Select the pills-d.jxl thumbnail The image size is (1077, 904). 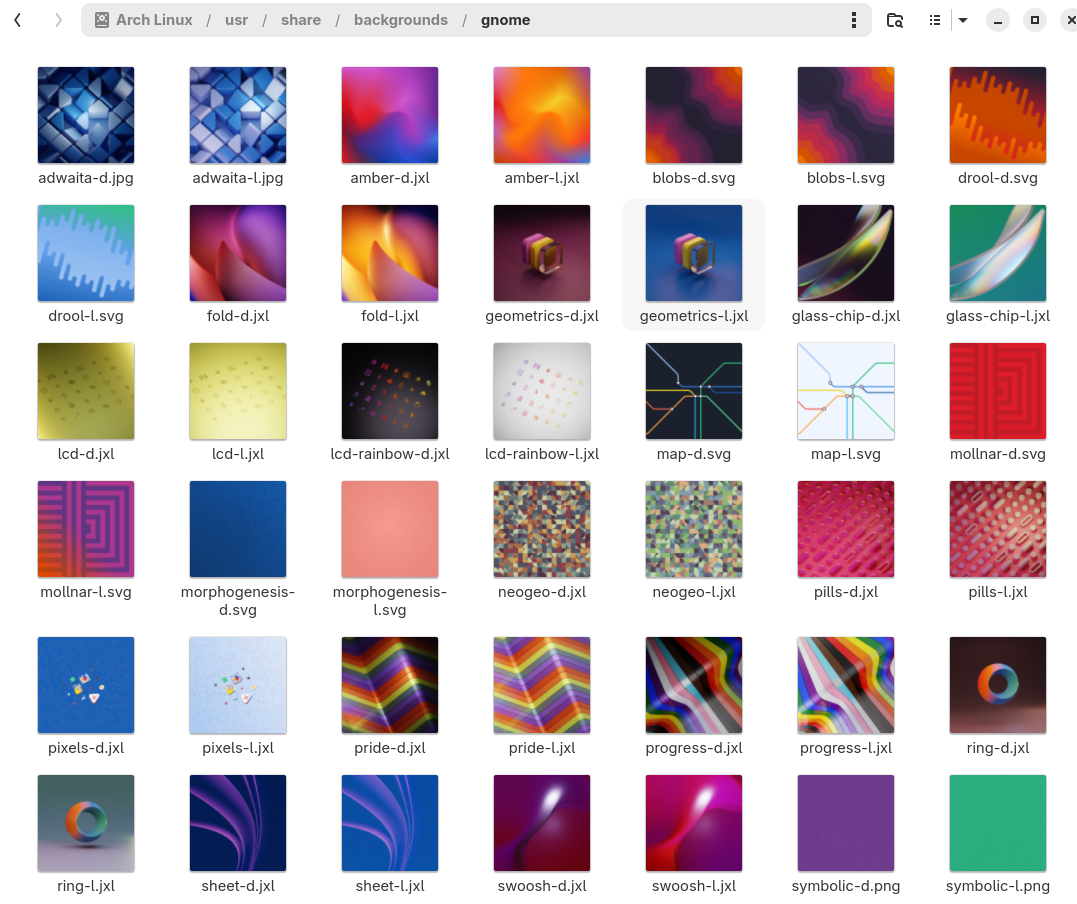point(846,529)
